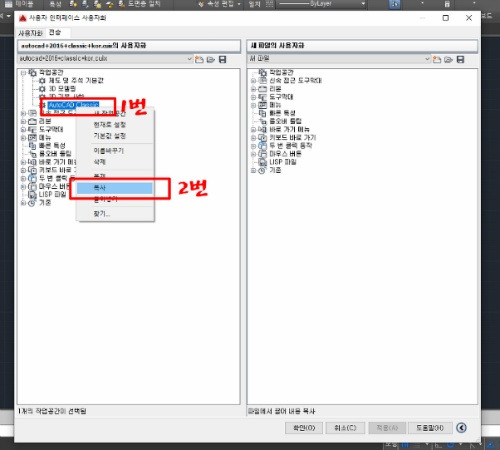Click 신속 접근 도구막대 icon in 새 파일 pane

point(263,80)
